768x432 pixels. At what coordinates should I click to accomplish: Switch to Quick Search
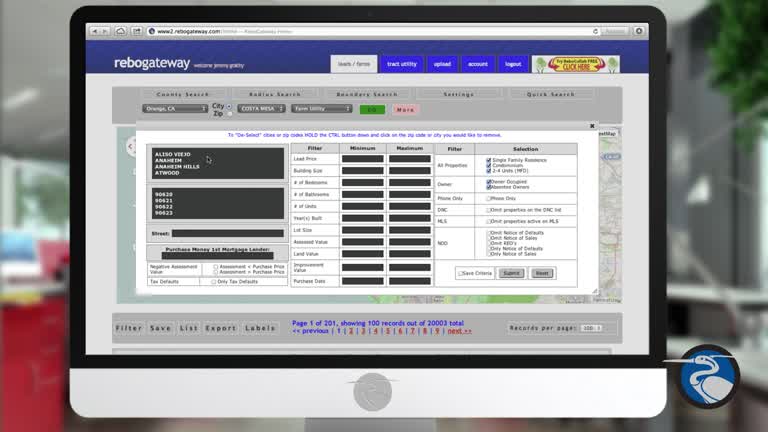tap(551, 94)
